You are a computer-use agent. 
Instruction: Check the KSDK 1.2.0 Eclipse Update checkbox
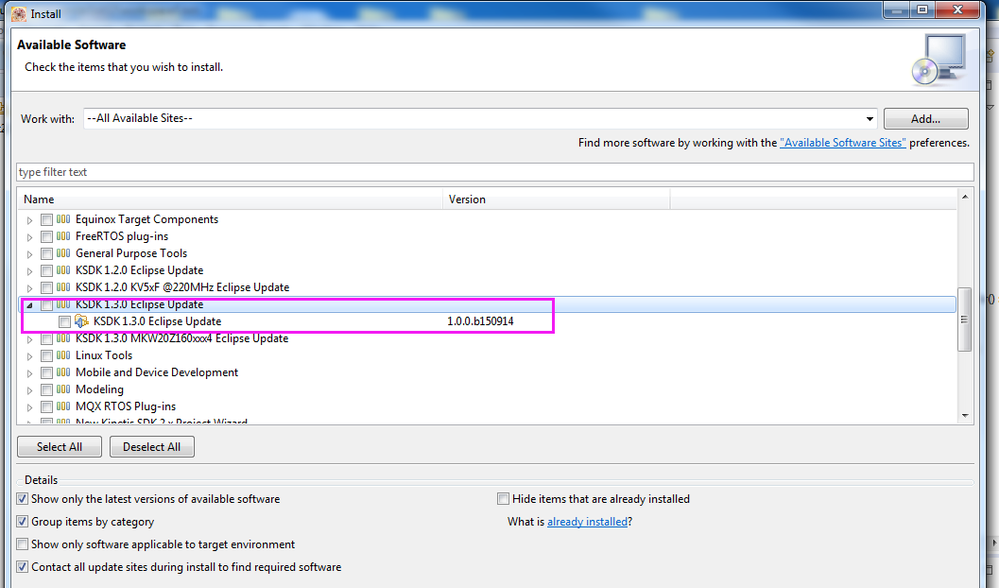47,271
